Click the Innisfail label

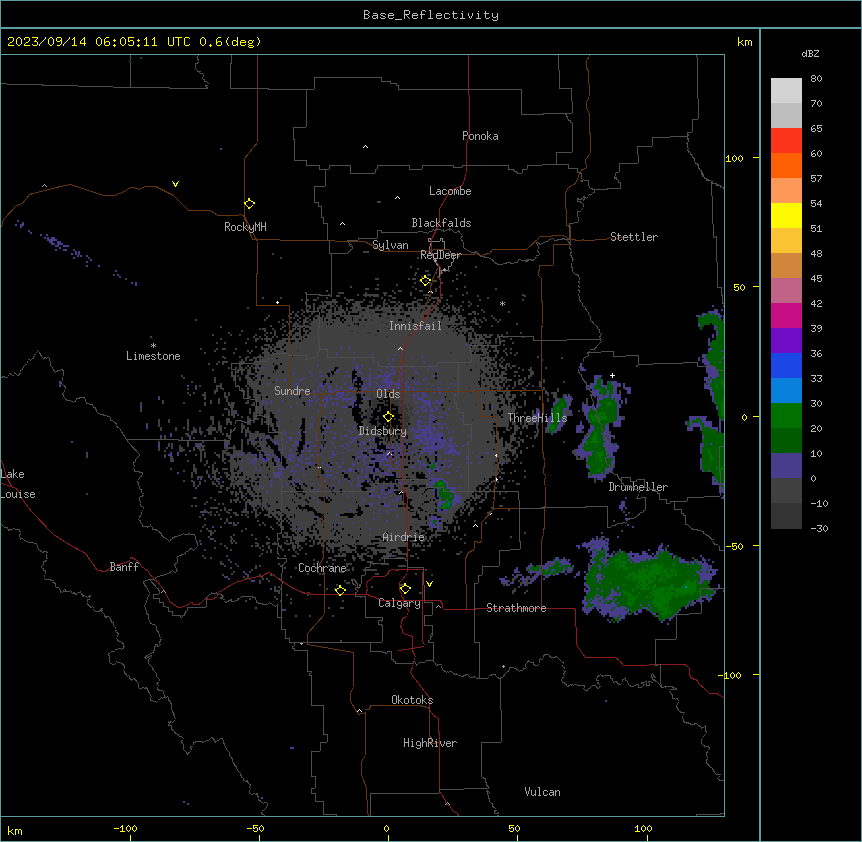pyautogui.click(x=415, y=326)
